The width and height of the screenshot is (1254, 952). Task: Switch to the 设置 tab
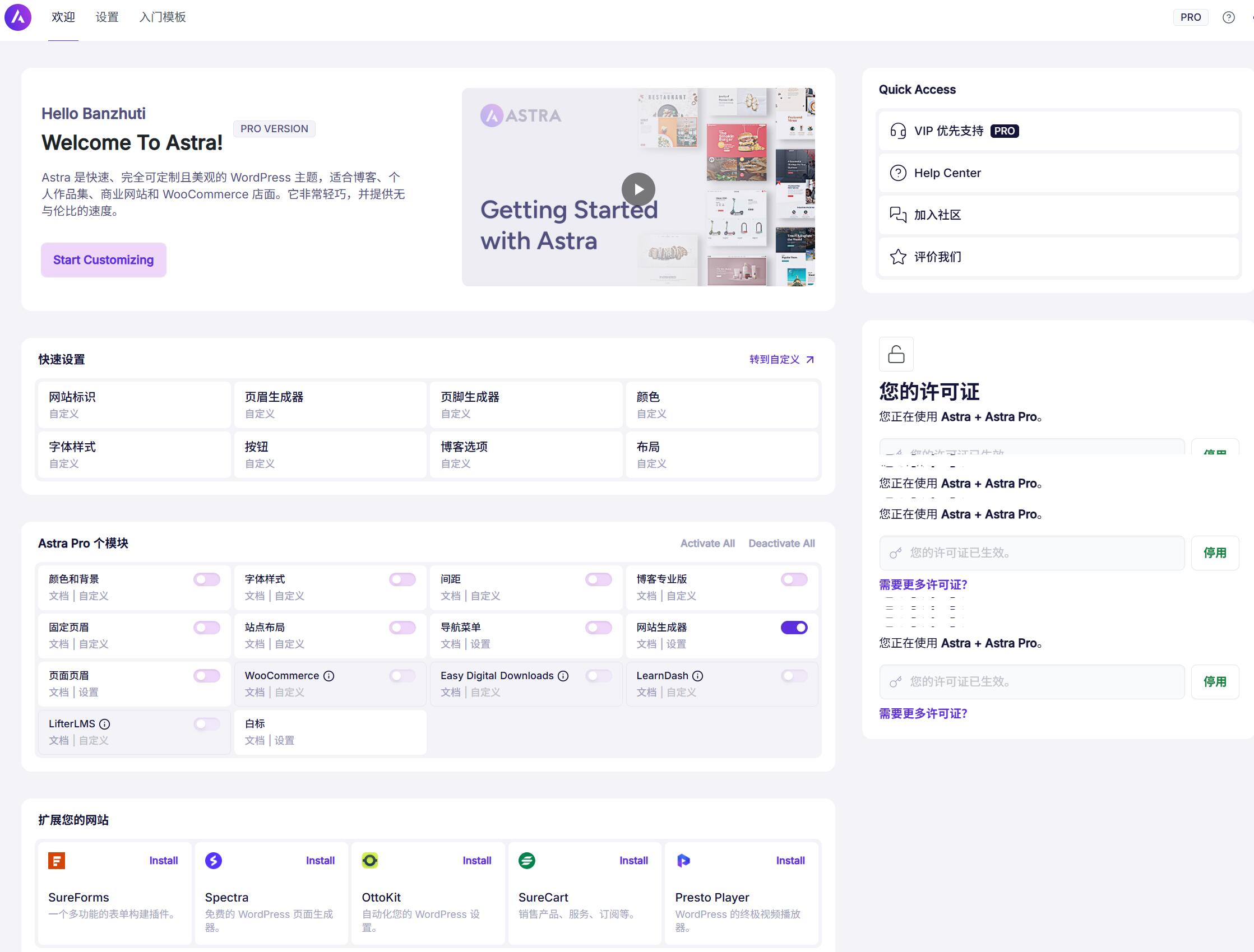tap(107, 17)
